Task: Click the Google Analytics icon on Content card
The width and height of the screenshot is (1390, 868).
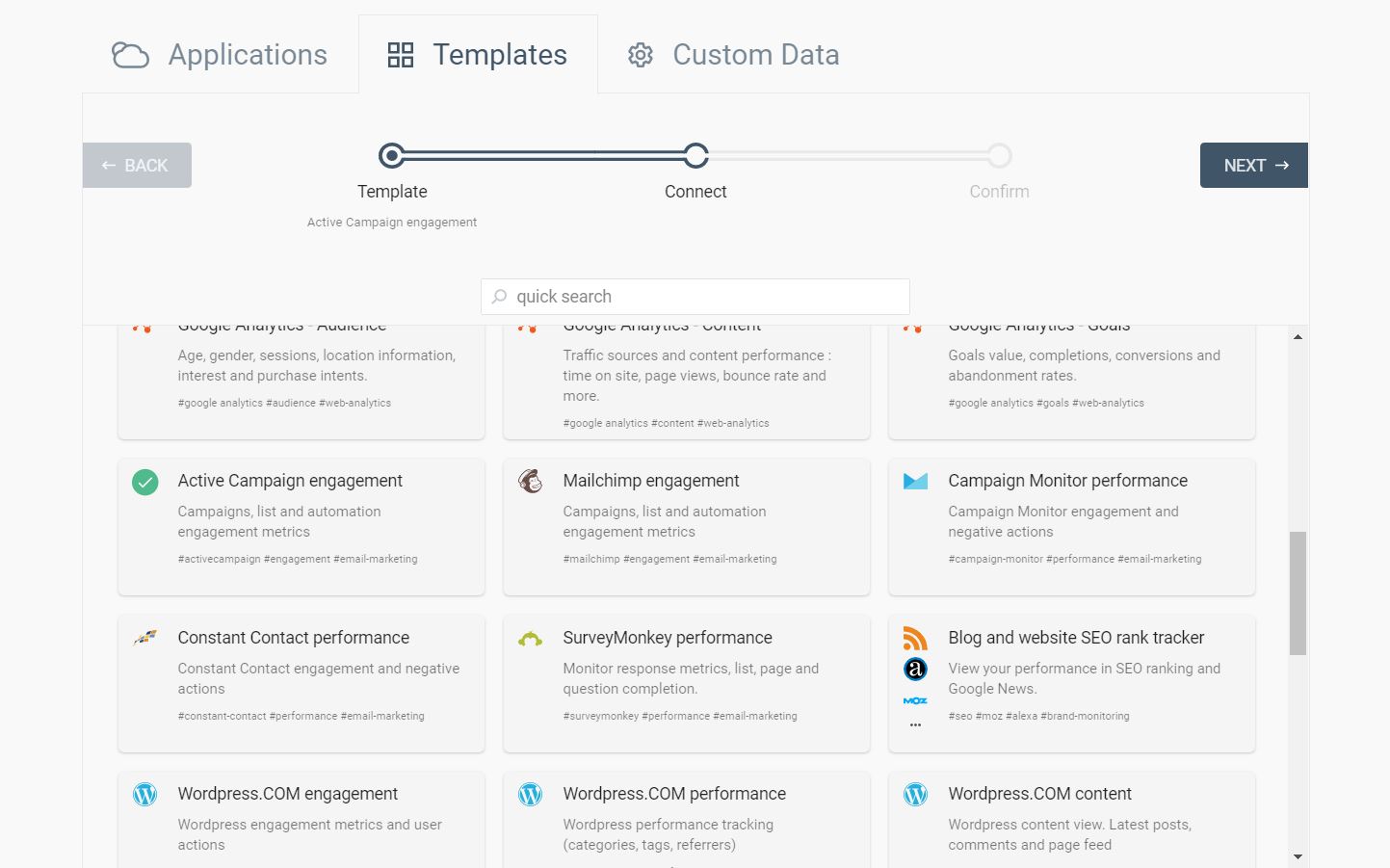Action: click(x=528, y=329)
